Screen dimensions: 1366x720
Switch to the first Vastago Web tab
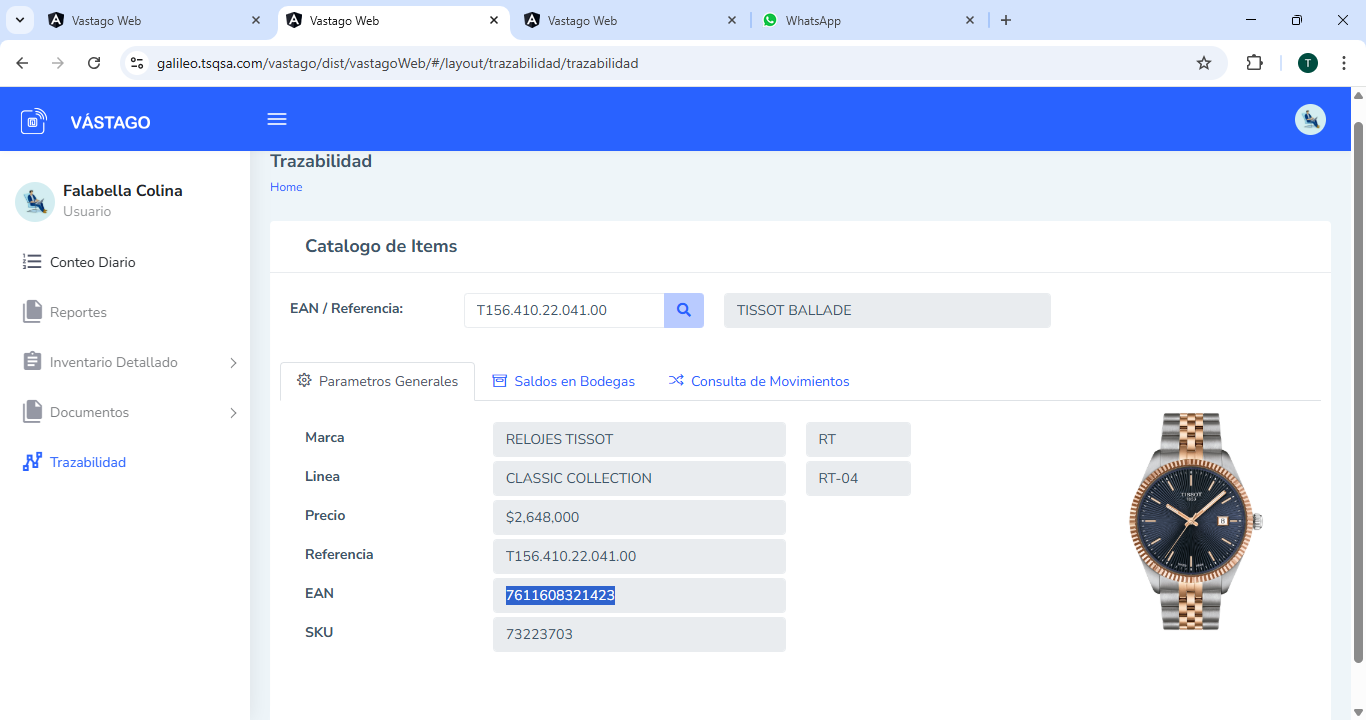[x=155, y=20]
